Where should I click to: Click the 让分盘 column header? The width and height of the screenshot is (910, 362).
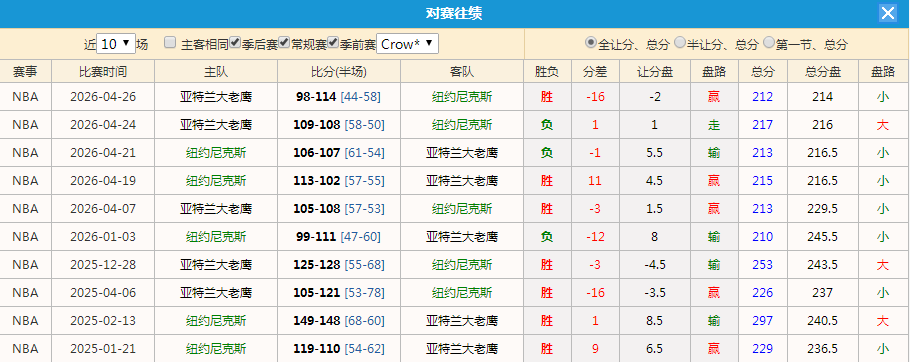pos(655,71)
